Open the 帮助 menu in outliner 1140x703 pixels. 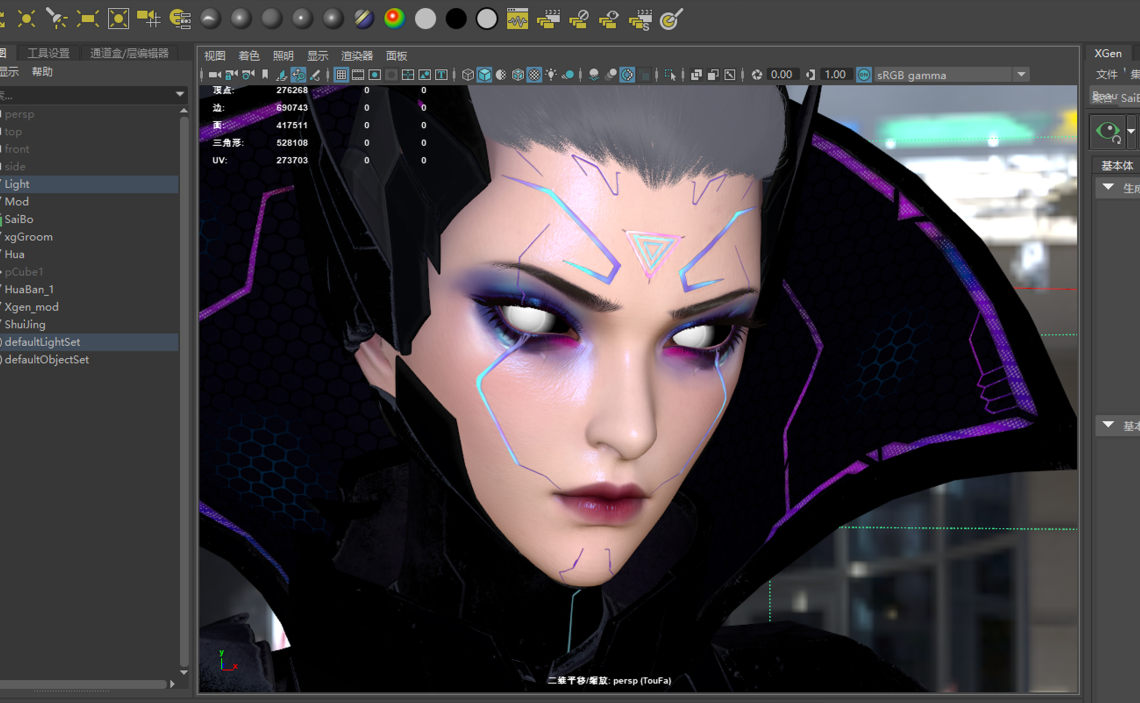pyautogui.click(x=42, y=71)
